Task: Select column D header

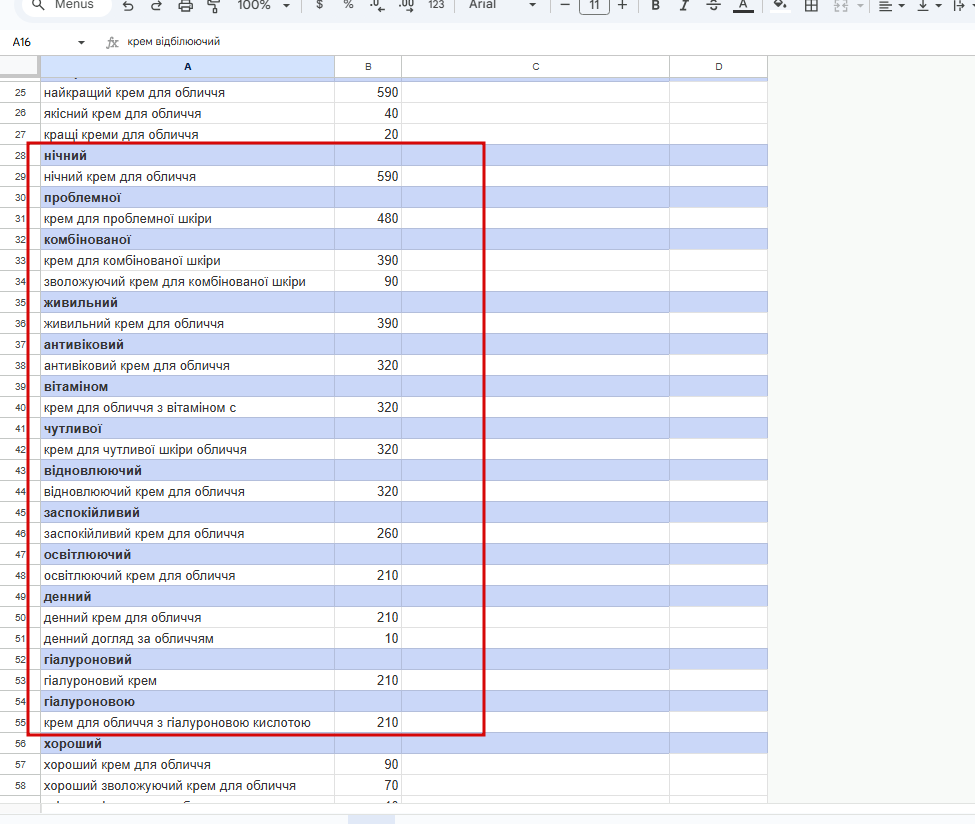Action: pyautogui.click(x=718, y=67)
